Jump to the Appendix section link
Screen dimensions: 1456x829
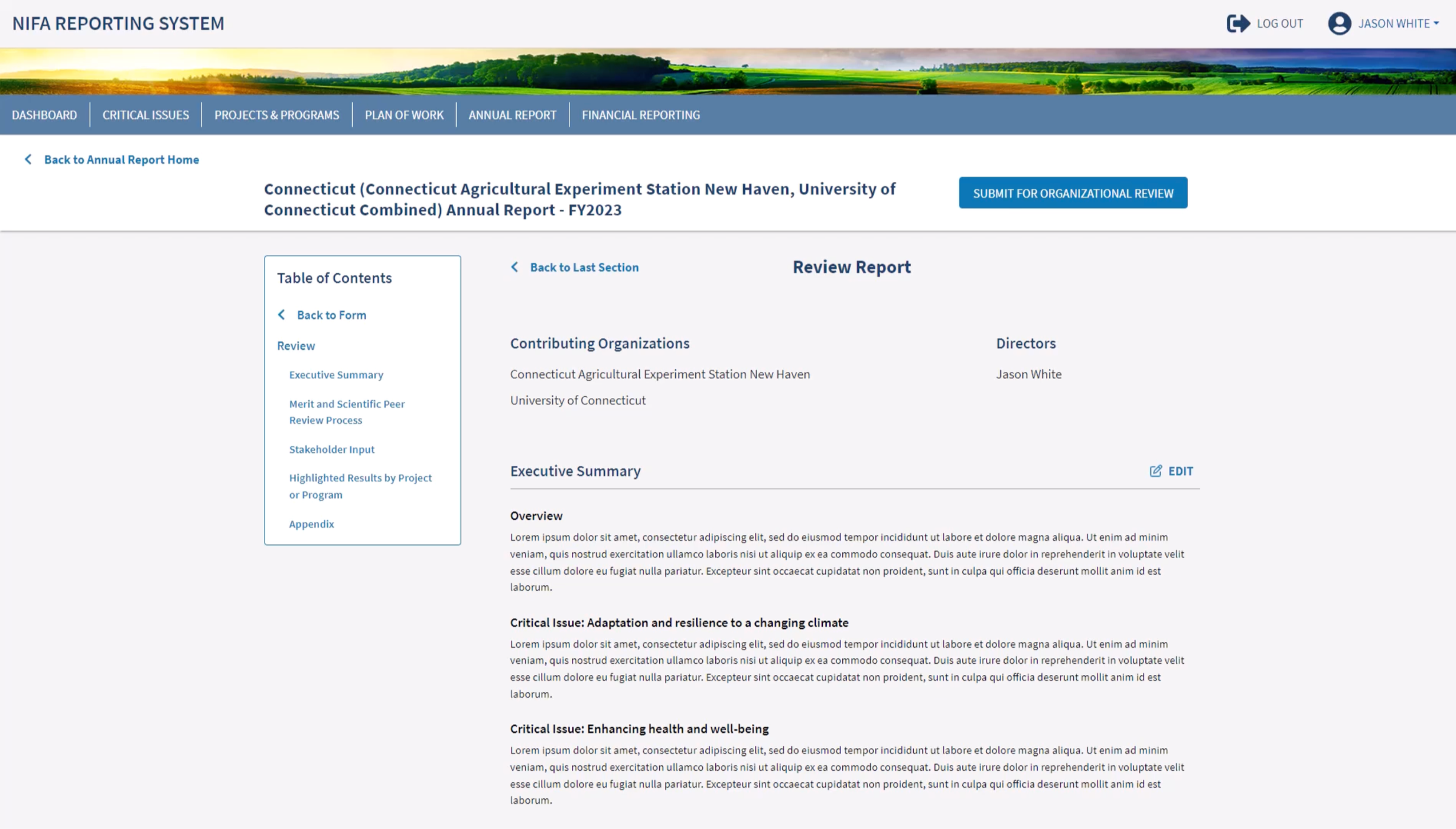point(311,524)
